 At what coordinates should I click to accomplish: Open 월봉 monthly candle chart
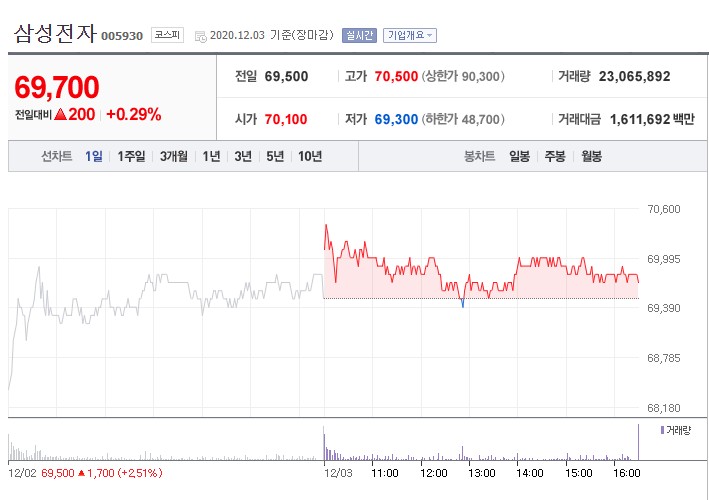click(x=591, y=156)
